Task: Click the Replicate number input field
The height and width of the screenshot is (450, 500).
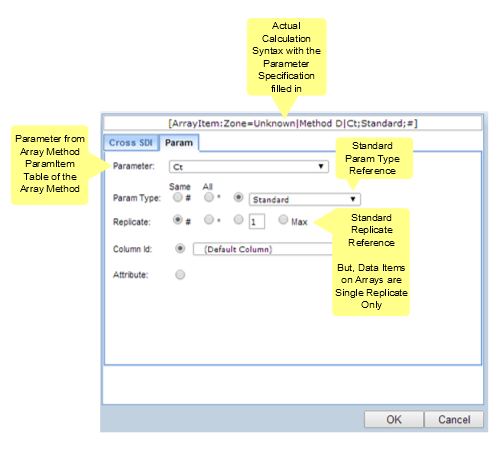Action: pyautogui.click(x=257, y=222)
